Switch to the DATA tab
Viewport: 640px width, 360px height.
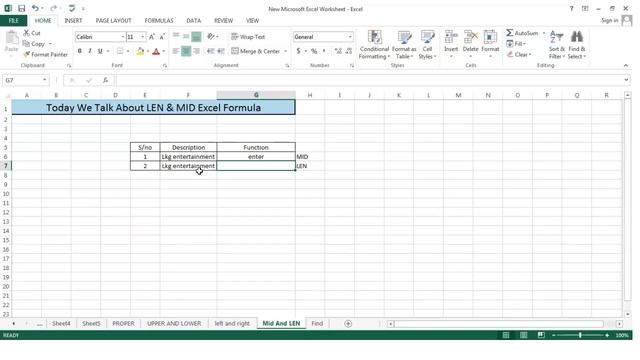point(193,20)
